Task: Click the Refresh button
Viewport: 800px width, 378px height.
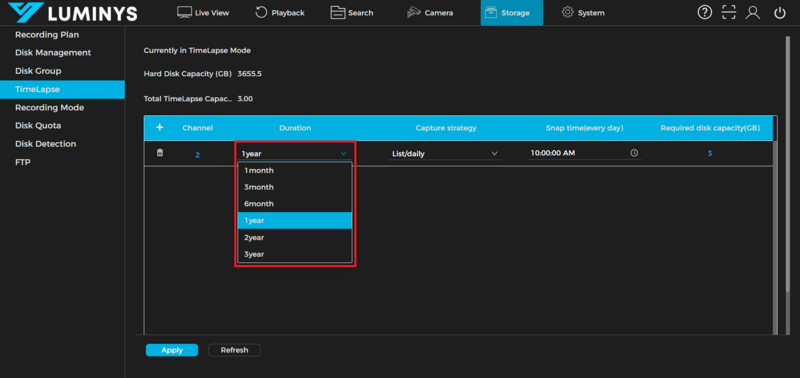Action: [234, 350]
